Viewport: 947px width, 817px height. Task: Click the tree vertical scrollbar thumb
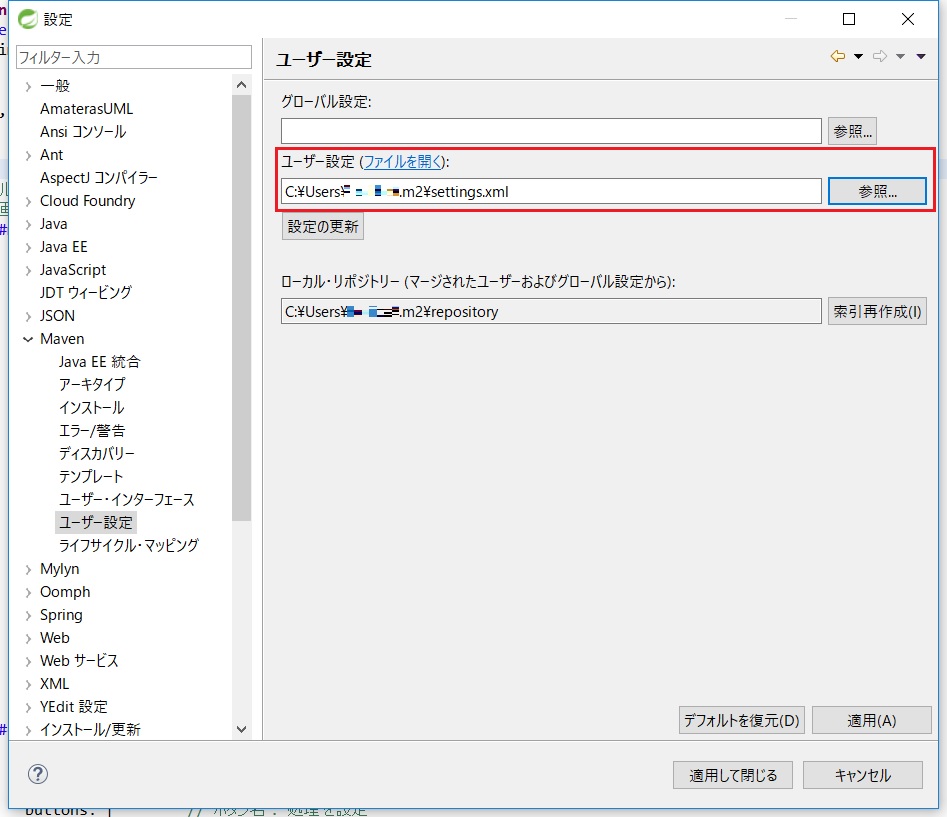click(242, 307)
